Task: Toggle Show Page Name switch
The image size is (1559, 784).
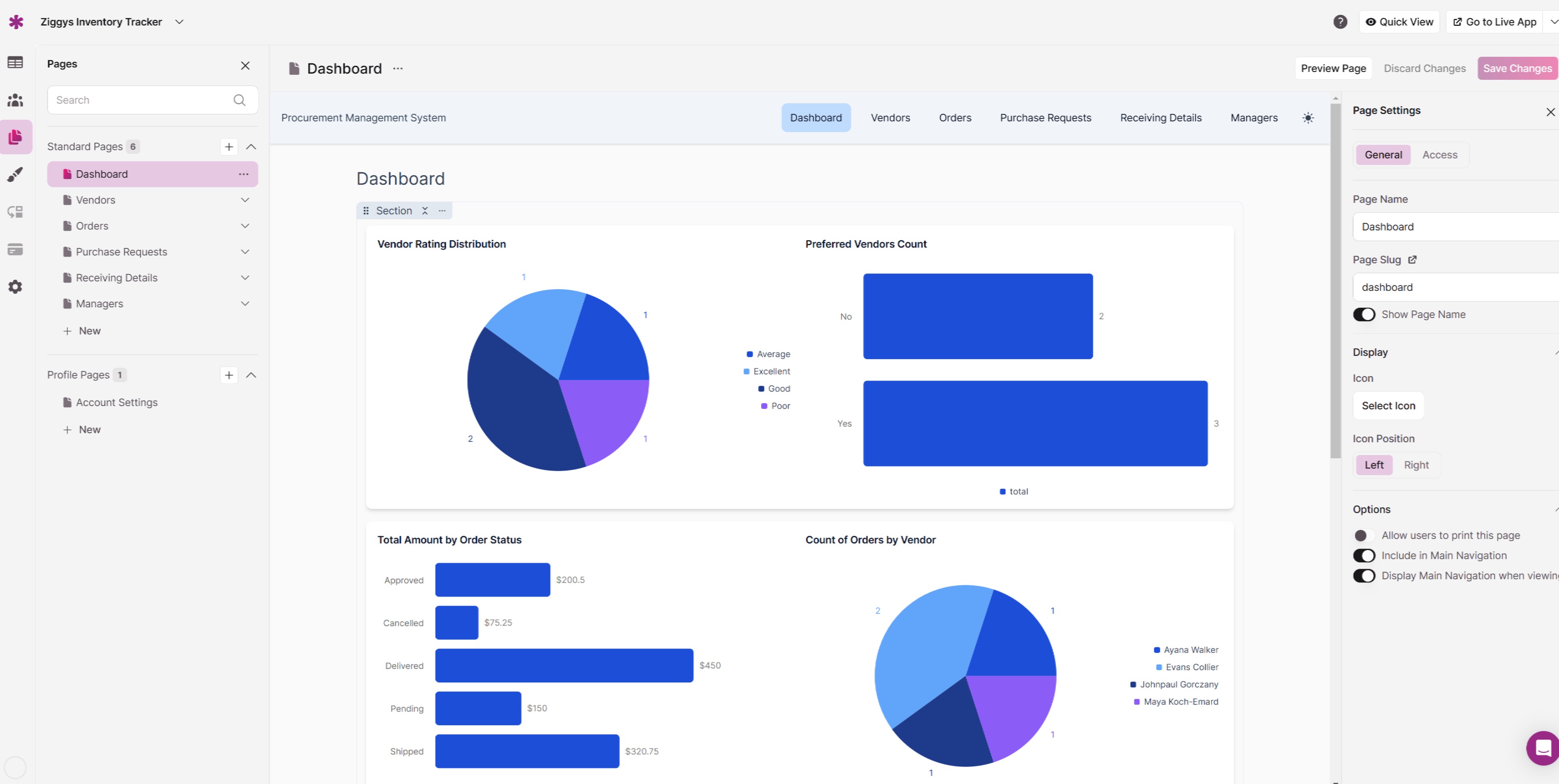Action: tap(1364, 314)
